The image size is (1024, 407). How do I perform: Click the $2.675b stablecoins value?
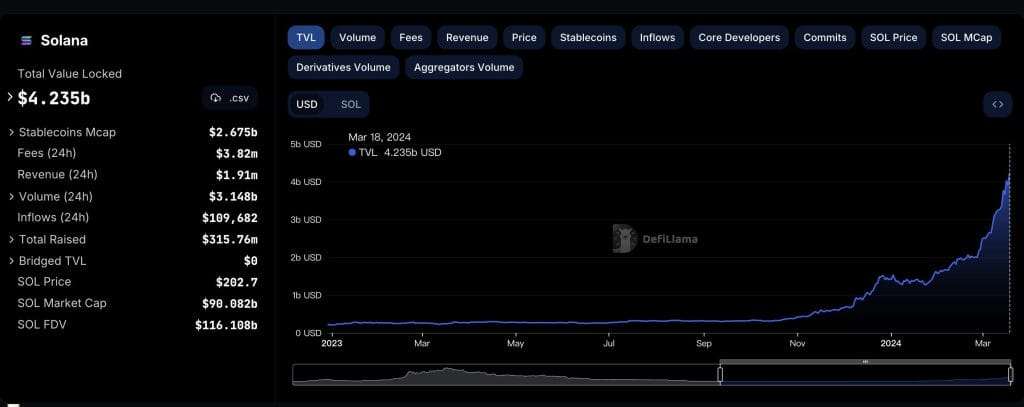click(x=233, y=132)
